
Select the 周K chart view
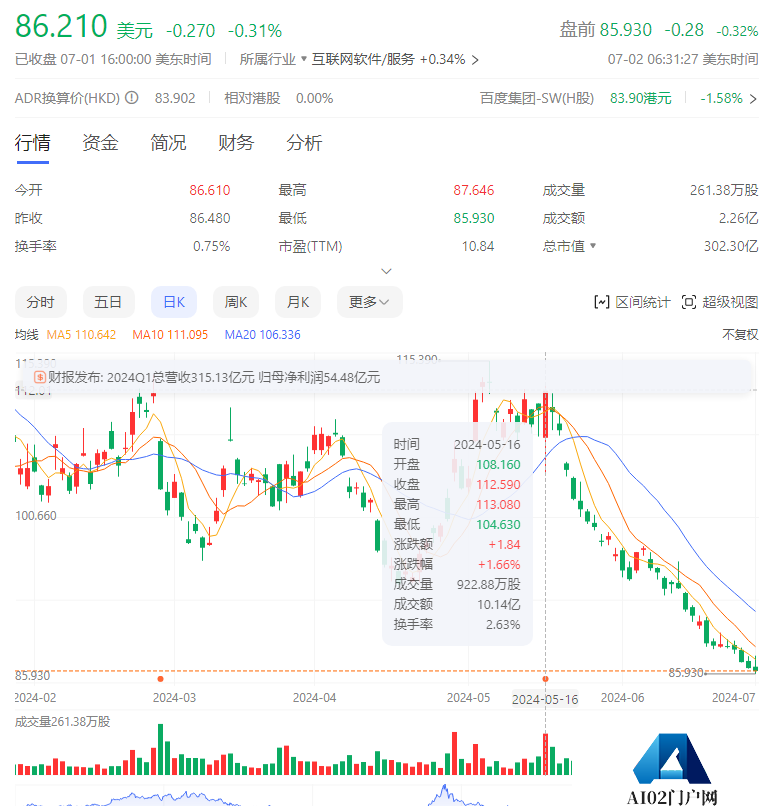pyautogui.click(x=236, y=302)
